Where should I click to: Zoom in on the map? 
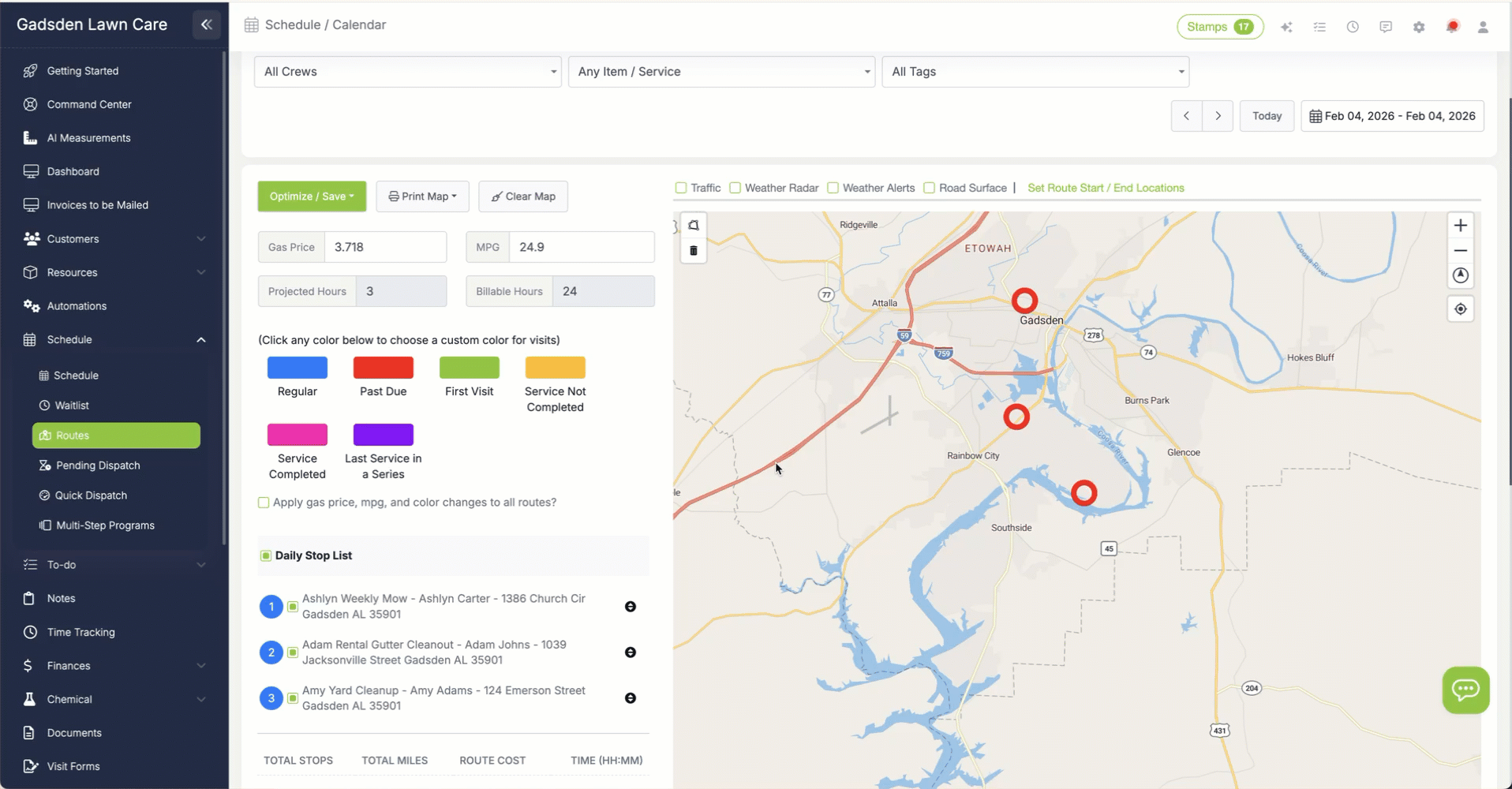coord(1460,225)
